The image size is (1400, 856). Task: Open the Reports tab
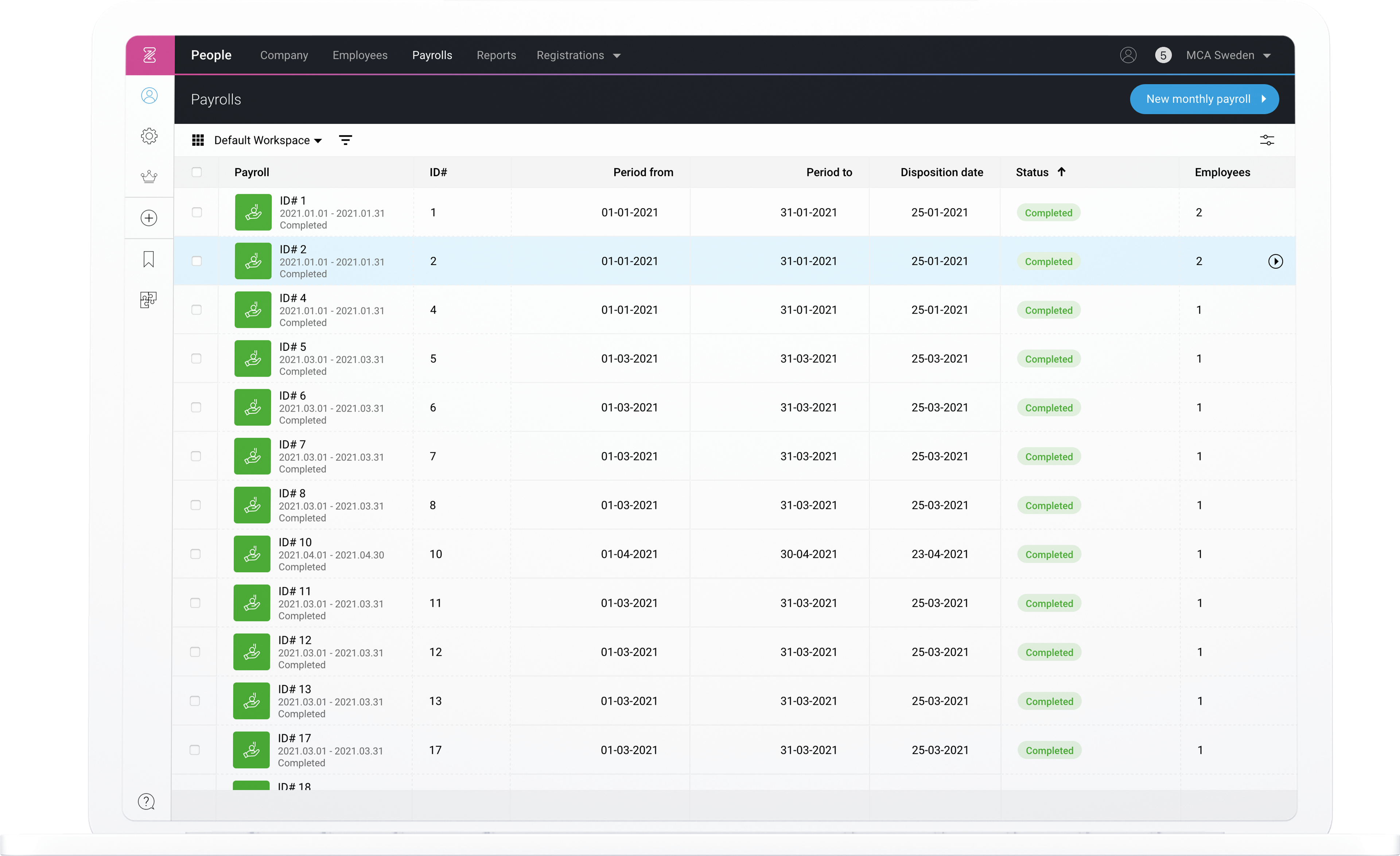click(495, 55)
